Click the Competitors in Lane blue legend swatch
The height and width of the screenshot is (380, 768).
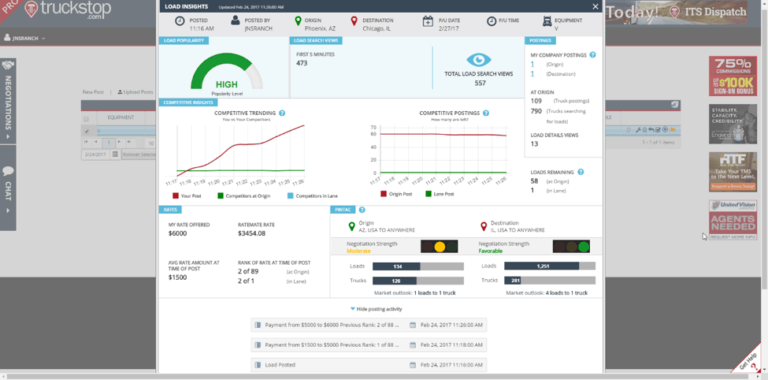click(290, 196)
